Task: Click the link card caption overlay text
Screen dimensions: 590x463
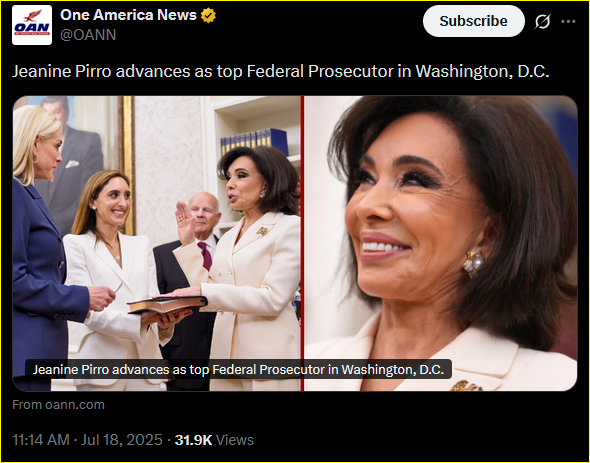Action: tap(238, 369)
